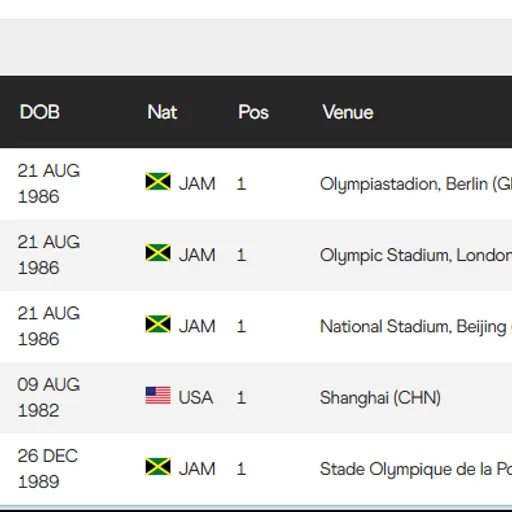Click the Jamaica flag in the London row
Viewport: 512px width, 512px height.
tap(158, 253)
